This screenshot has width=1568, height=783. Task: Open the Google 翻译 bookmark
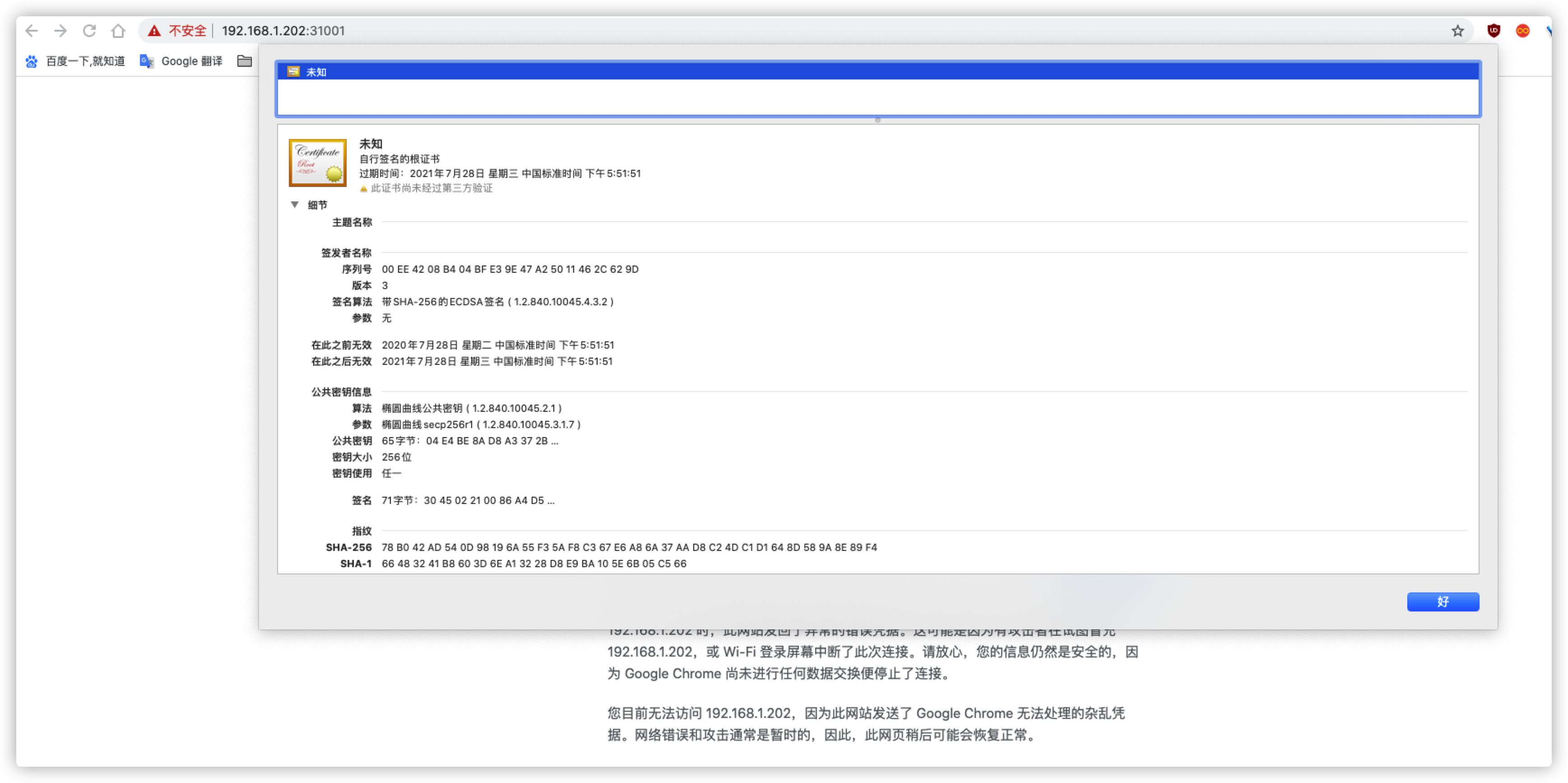(181, 61)
